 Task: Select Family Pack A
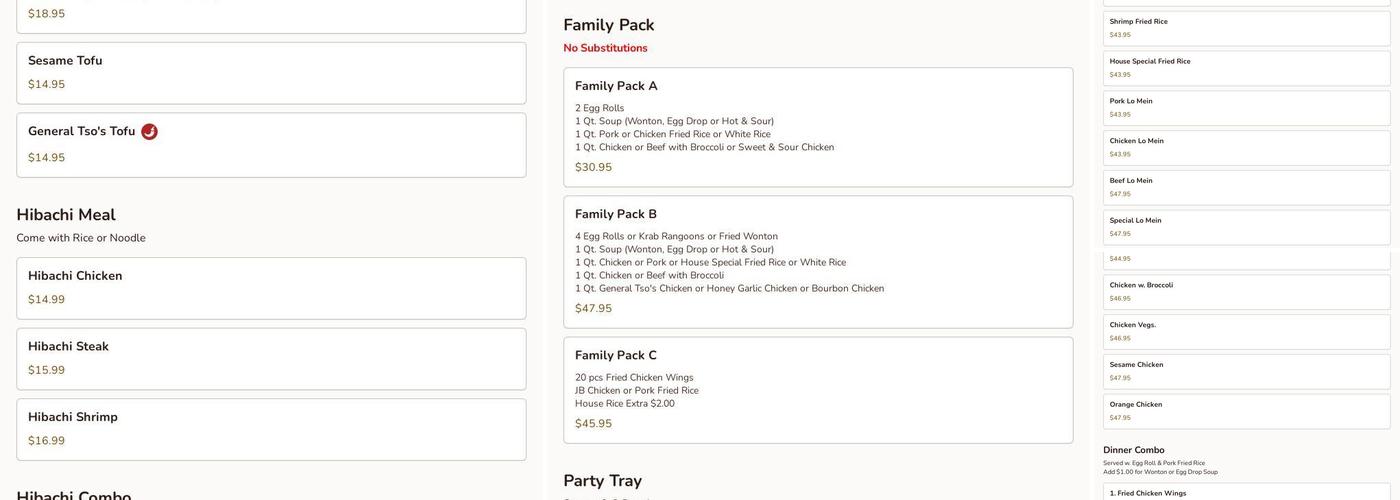click(817, 127)
